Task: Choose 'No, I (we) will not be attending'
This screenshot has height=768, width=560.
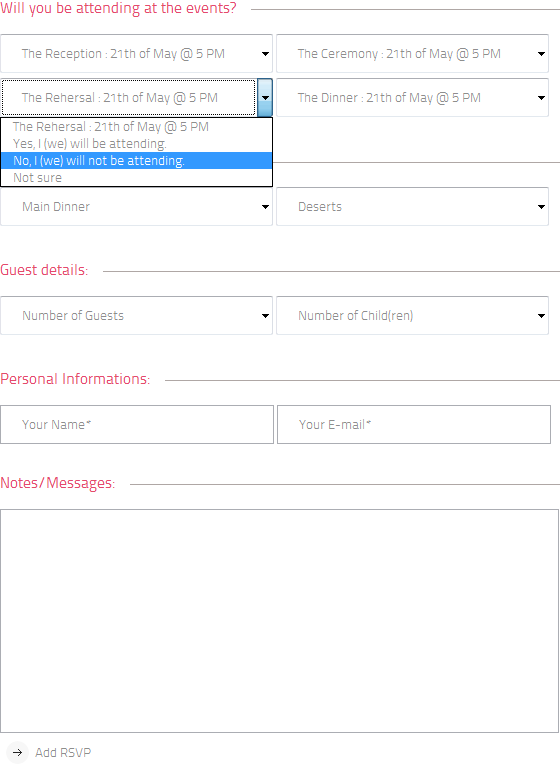Action: [136, 161]
